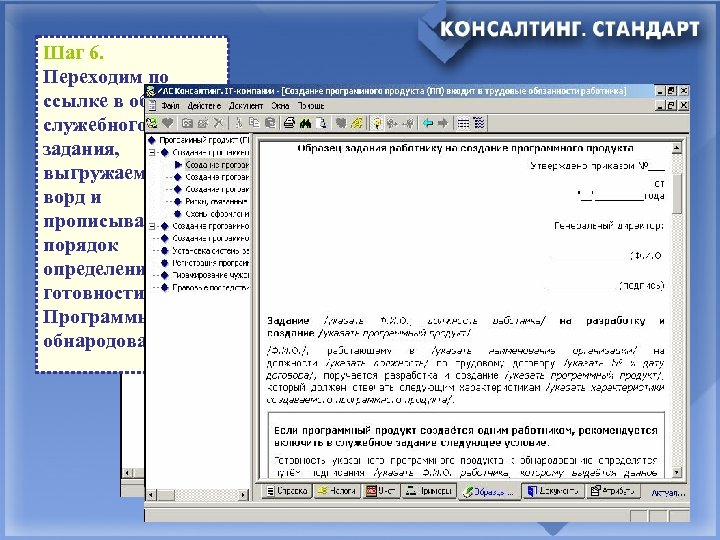The image size is (720, 540).
Task: Click the greyed-out delete X toolbar icon
Action: (219, 123)
